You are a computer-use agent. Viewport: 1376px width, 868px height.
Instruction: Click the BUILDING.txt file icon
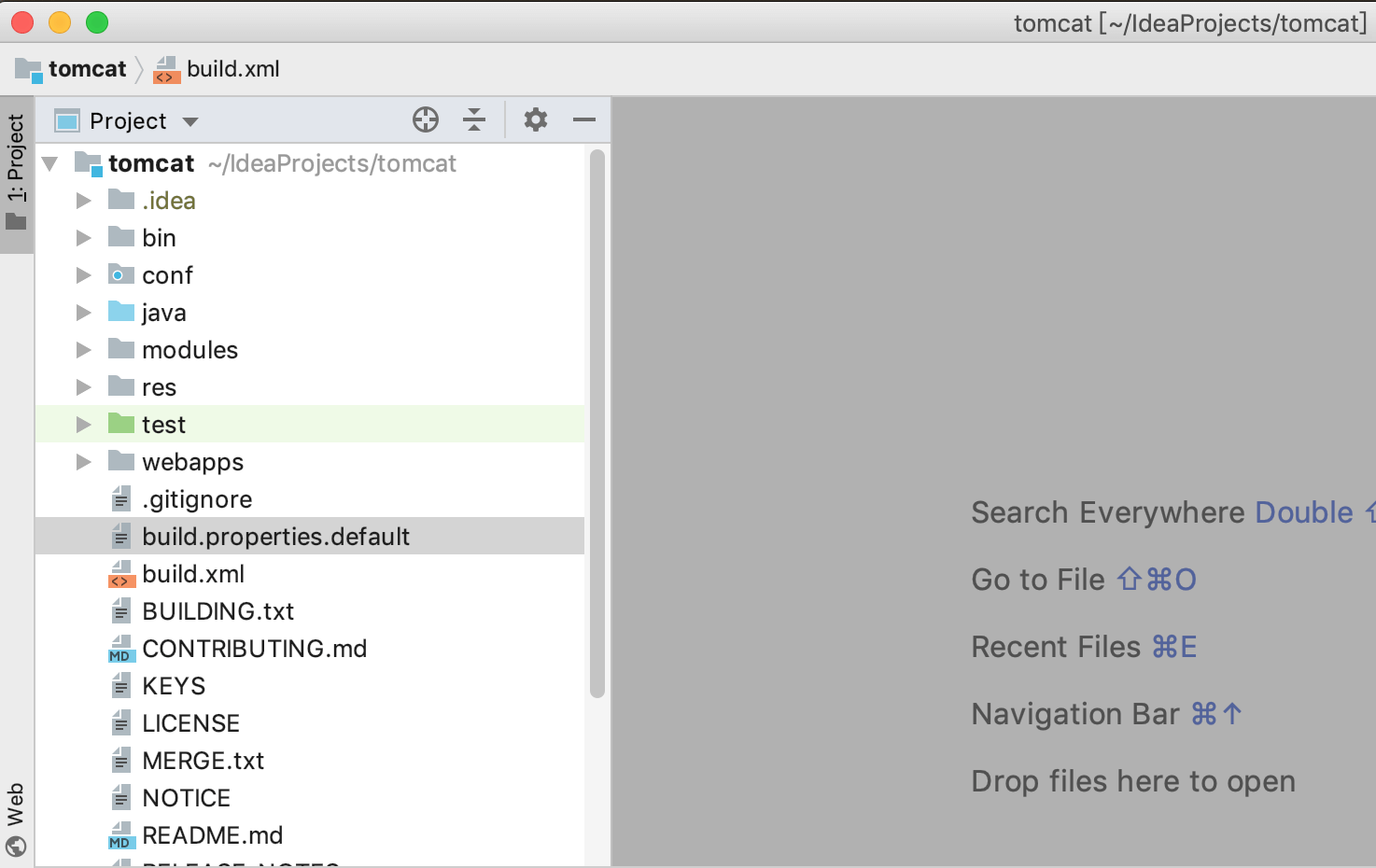tap(121, 611)
